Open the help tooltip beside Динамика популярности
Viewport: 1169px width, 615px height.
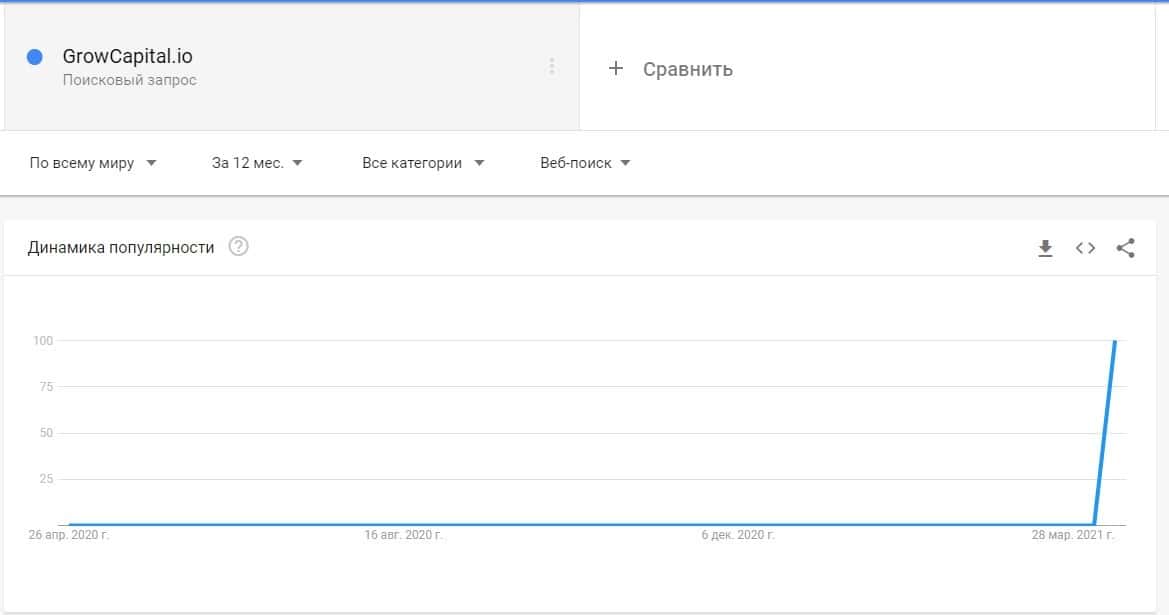point(239,247)
